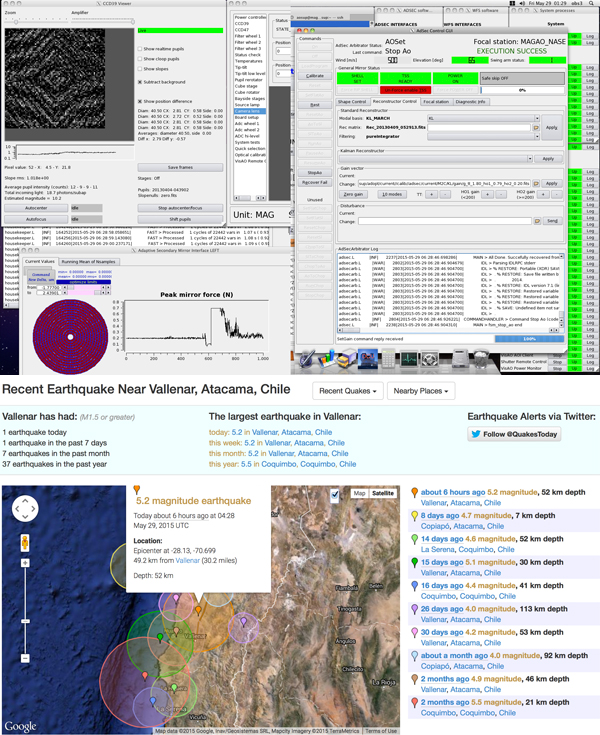
Task: Open the Kalman Reconstructor dropdown
Action: point(435,159)
